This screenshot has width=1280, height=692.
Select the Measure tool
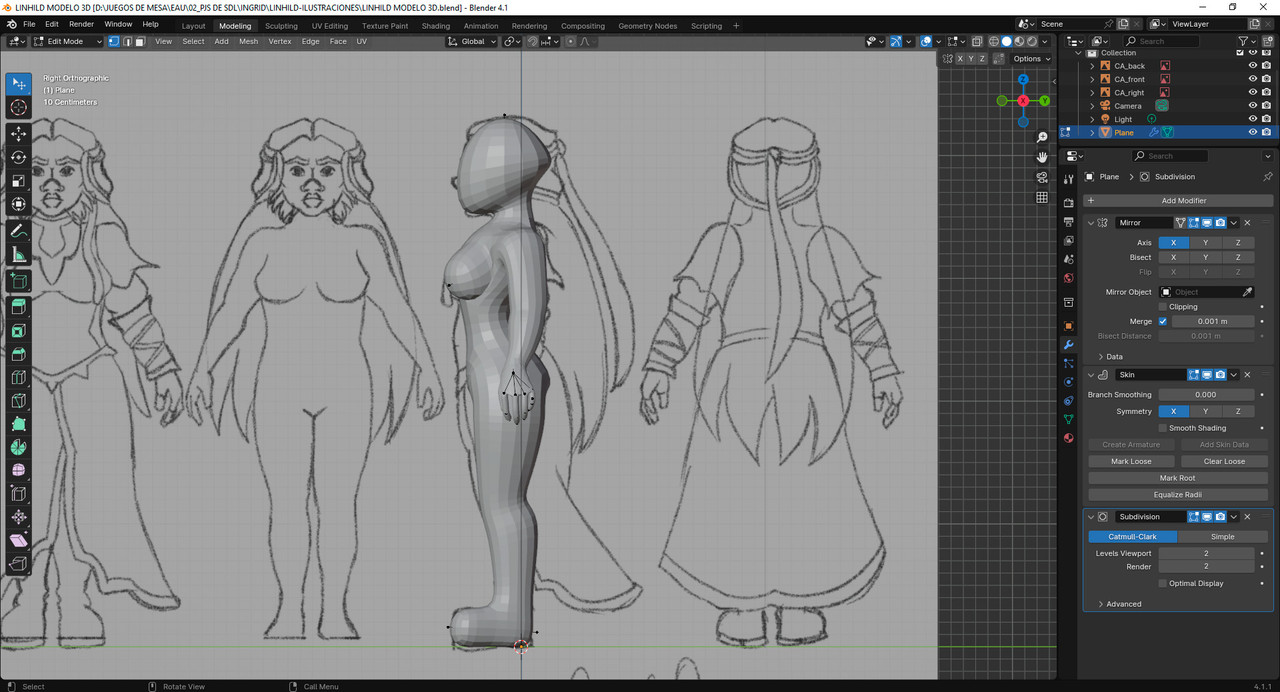click(18, 255)
